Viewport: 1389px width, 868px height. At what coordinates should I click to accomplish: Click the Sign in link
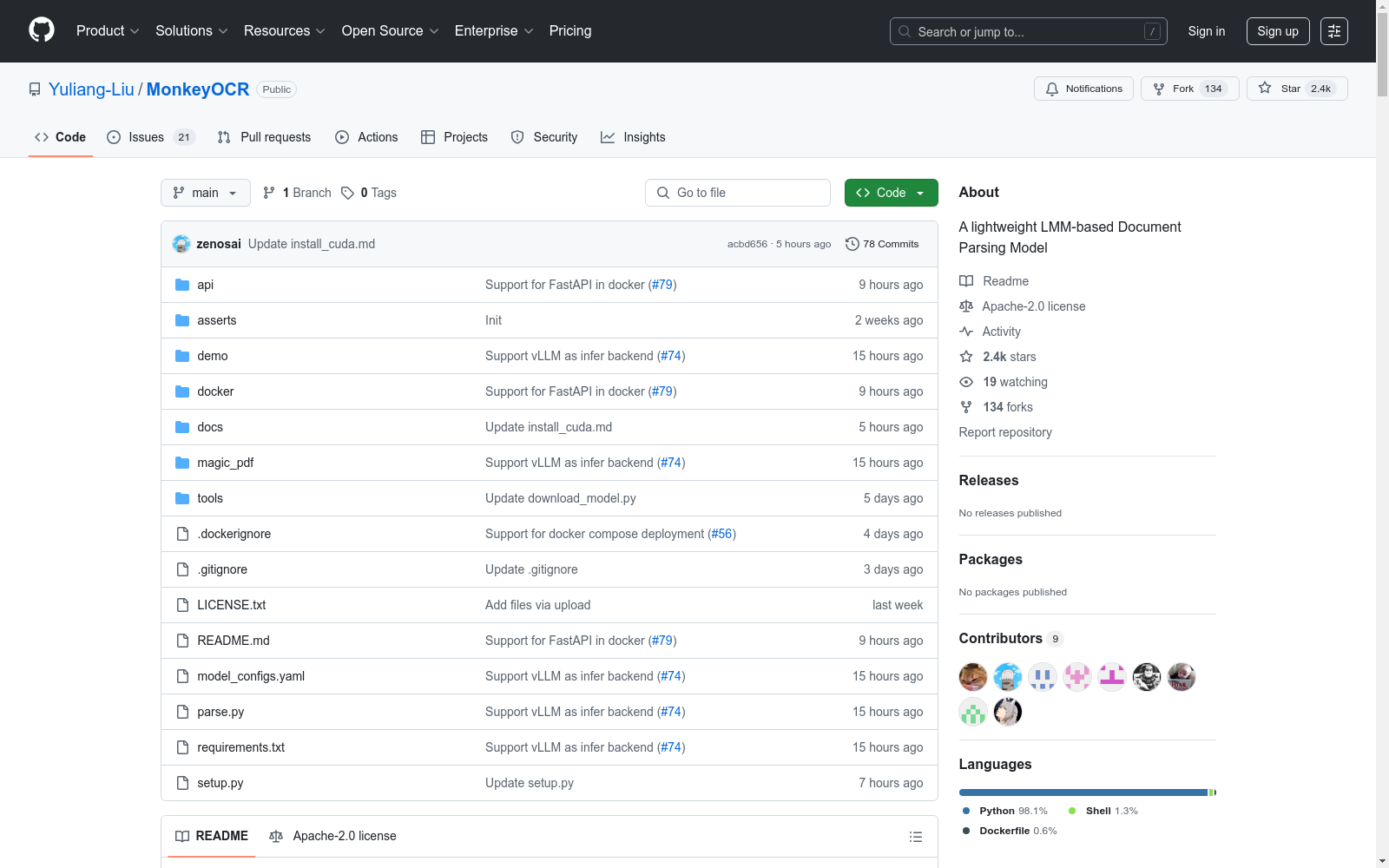tap(1207, 31)
